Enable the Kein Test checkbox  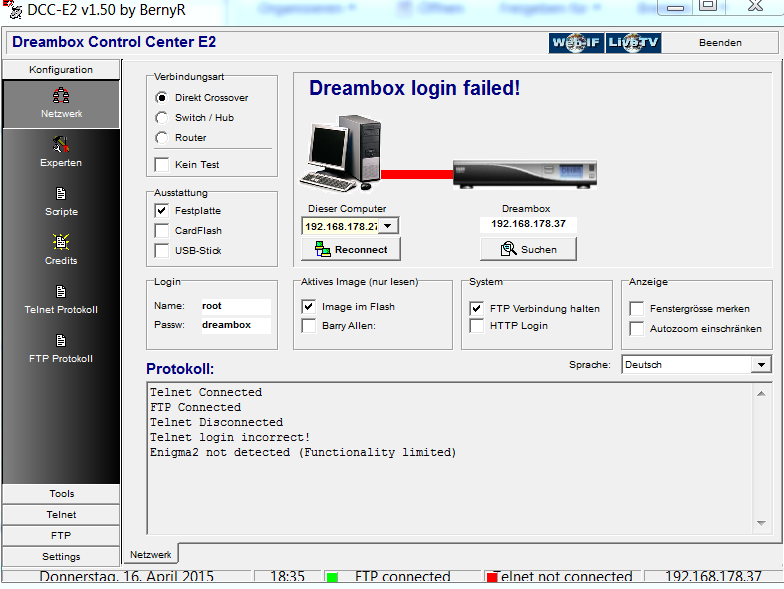[x=162, y=164]
